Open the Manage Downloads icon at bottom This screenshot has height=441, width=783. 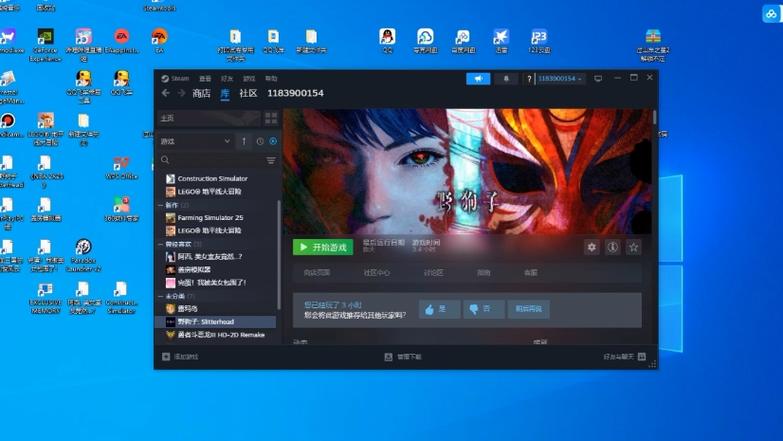388,357
